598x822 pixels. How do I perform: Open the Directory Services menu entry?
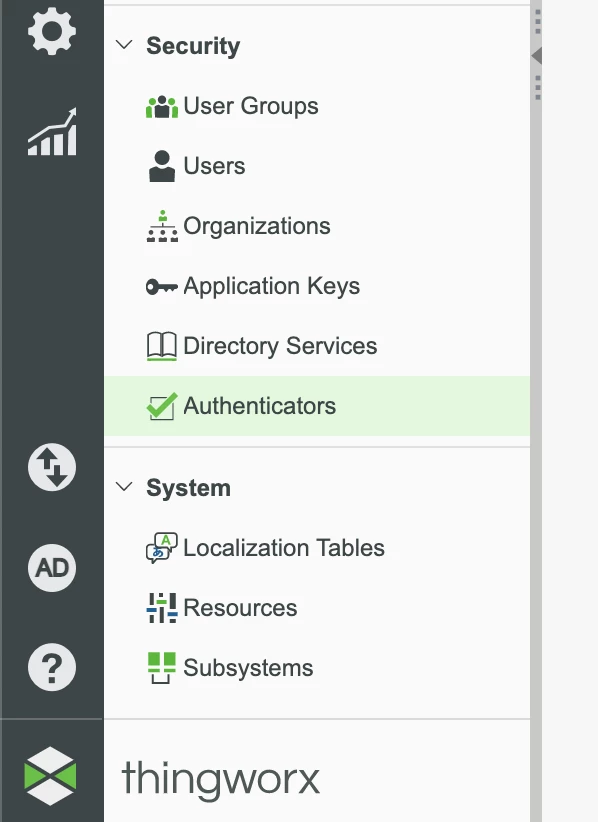(280, 346)
